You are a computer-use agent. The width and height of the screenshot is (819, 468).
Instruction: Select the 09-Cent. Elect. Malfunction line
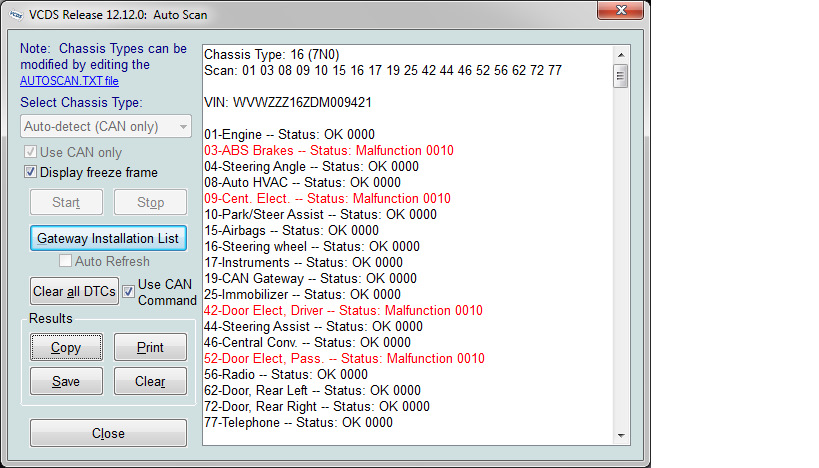click(327, 198)
